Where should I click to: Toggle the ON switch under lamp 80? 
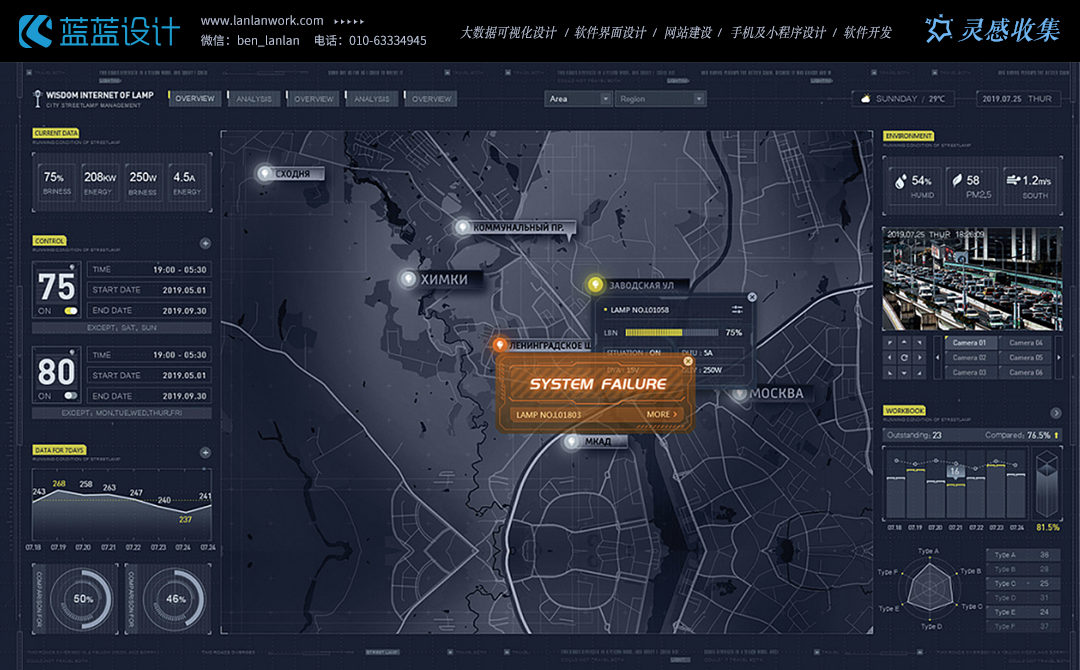pyautogui.click(x=71, y=396)
